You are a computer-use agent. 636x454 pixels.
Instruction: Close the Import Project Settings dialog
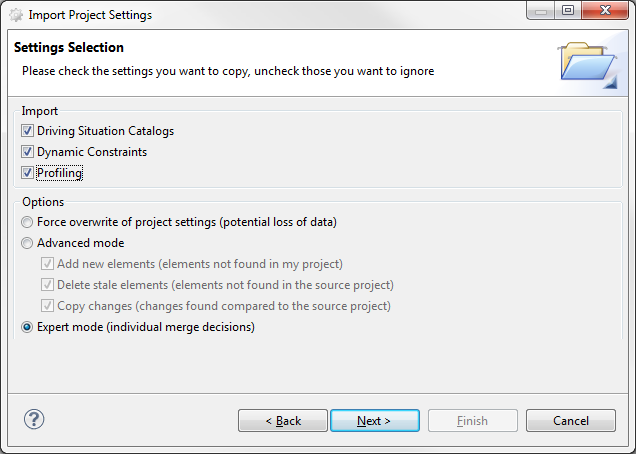click(x=604, y=11)
